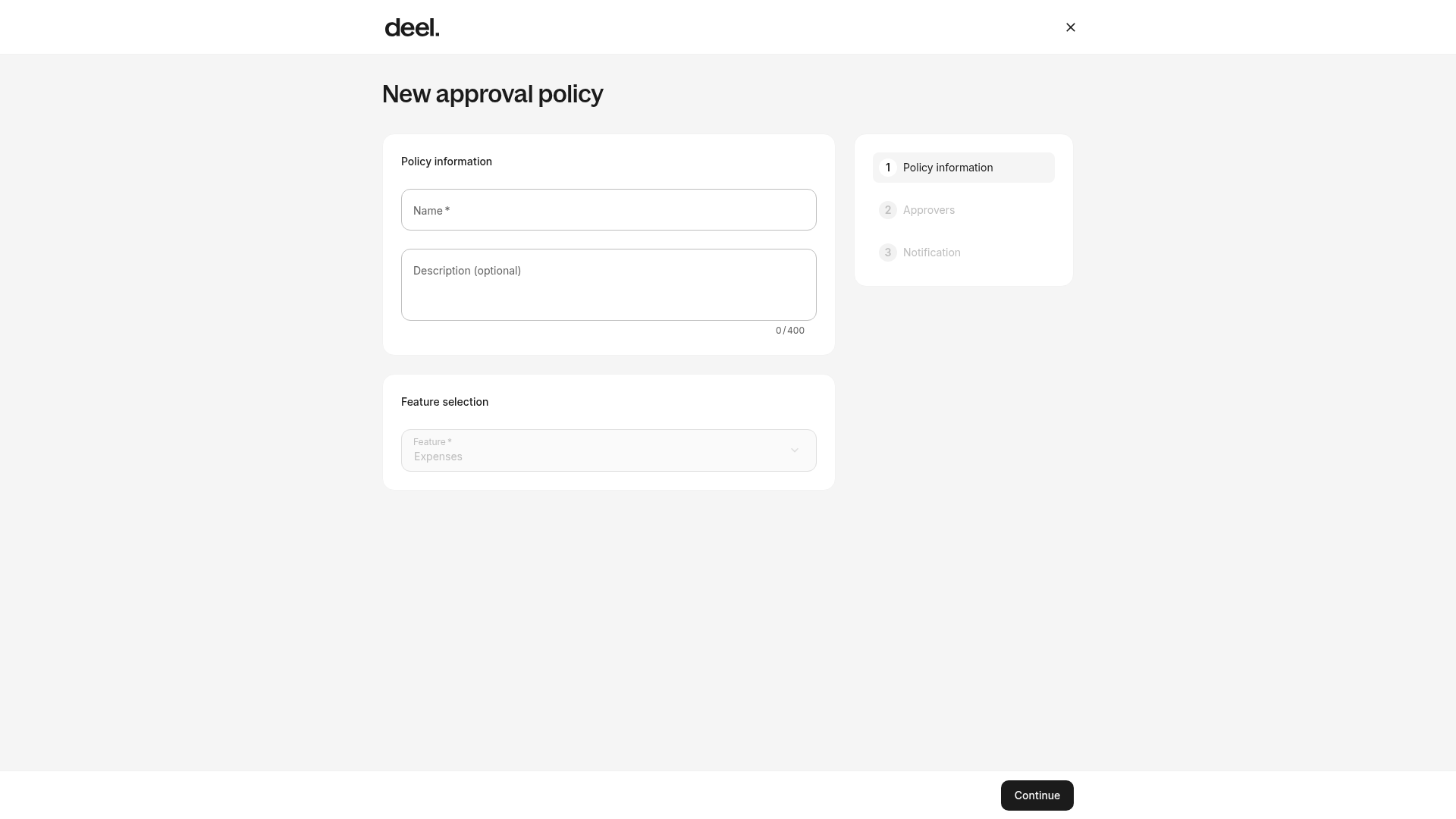Click the small Feature * label

tap(432, 442)
